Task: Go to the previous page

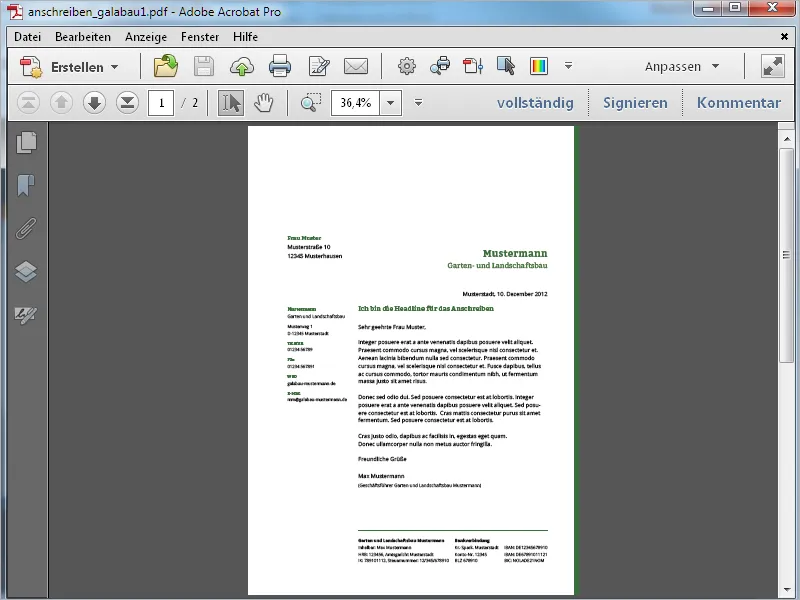Action: coord(61,103)
